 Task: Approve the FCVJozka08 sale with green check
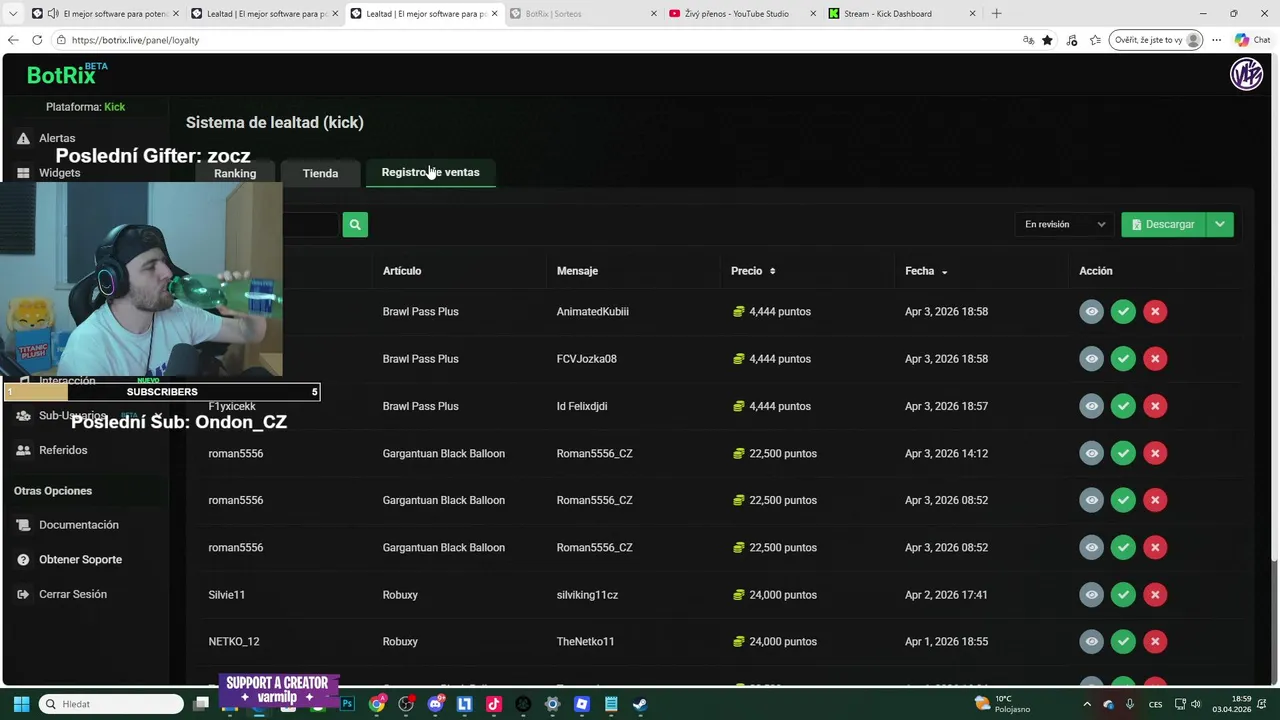coord(1123,359)
